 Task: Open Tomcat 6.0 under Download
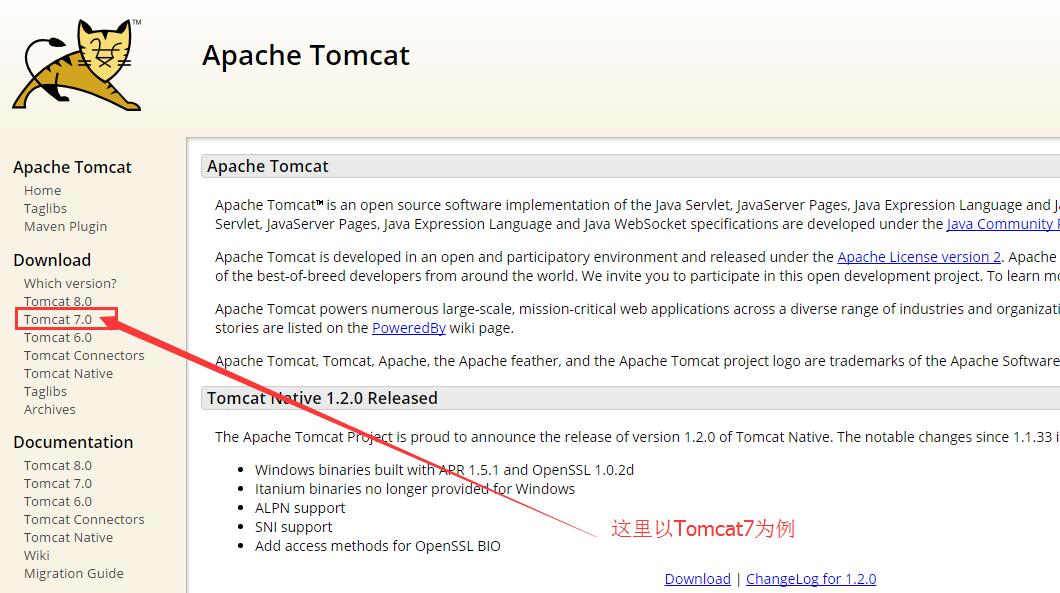point(57,337)
